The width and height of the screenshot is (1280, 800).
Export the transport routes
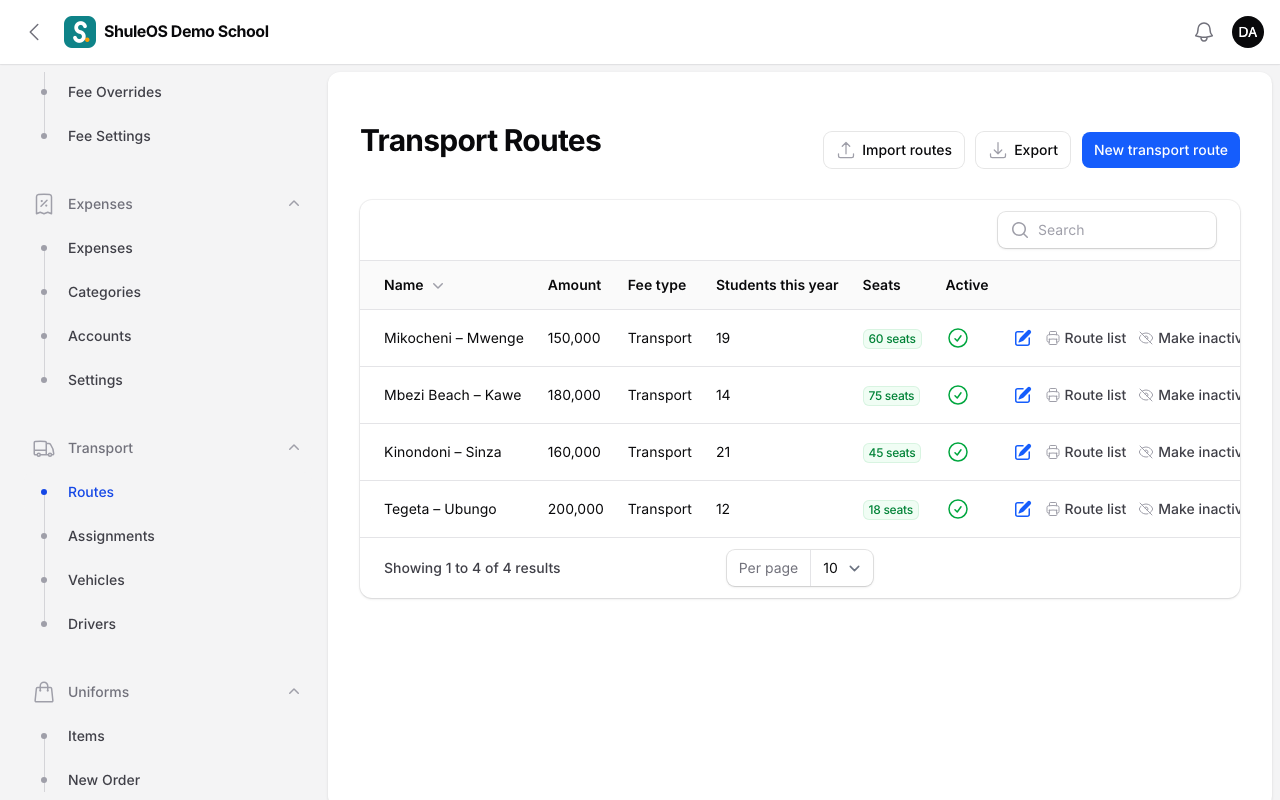pos(1023,150)
